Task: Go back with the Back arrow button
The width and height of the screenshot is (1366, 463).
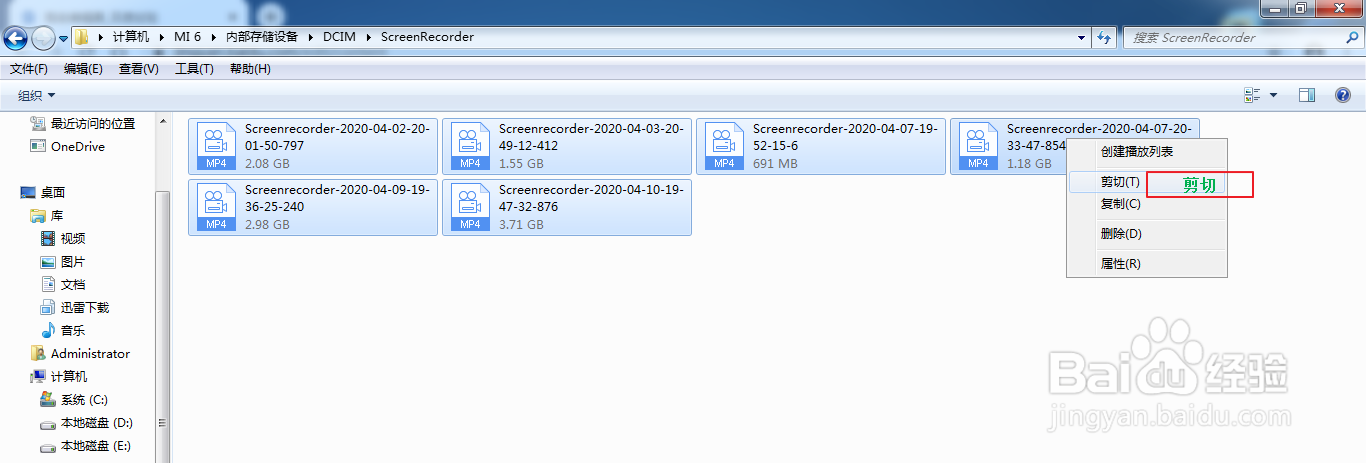Action: [16, 38]
